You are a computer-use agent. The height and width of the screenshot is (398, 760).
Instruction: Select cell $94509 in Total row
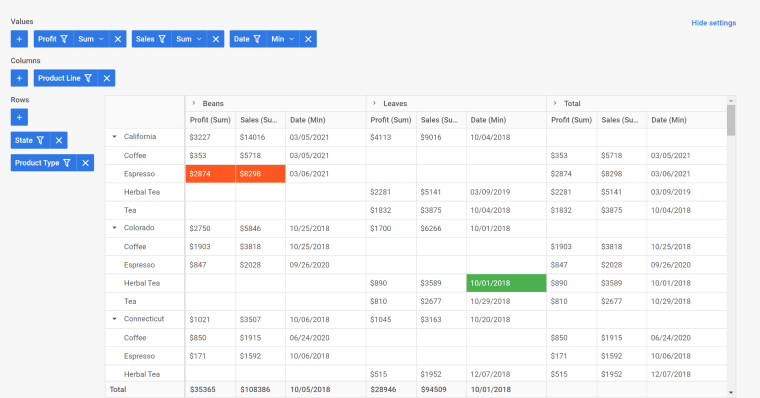[x=441, y=389]
